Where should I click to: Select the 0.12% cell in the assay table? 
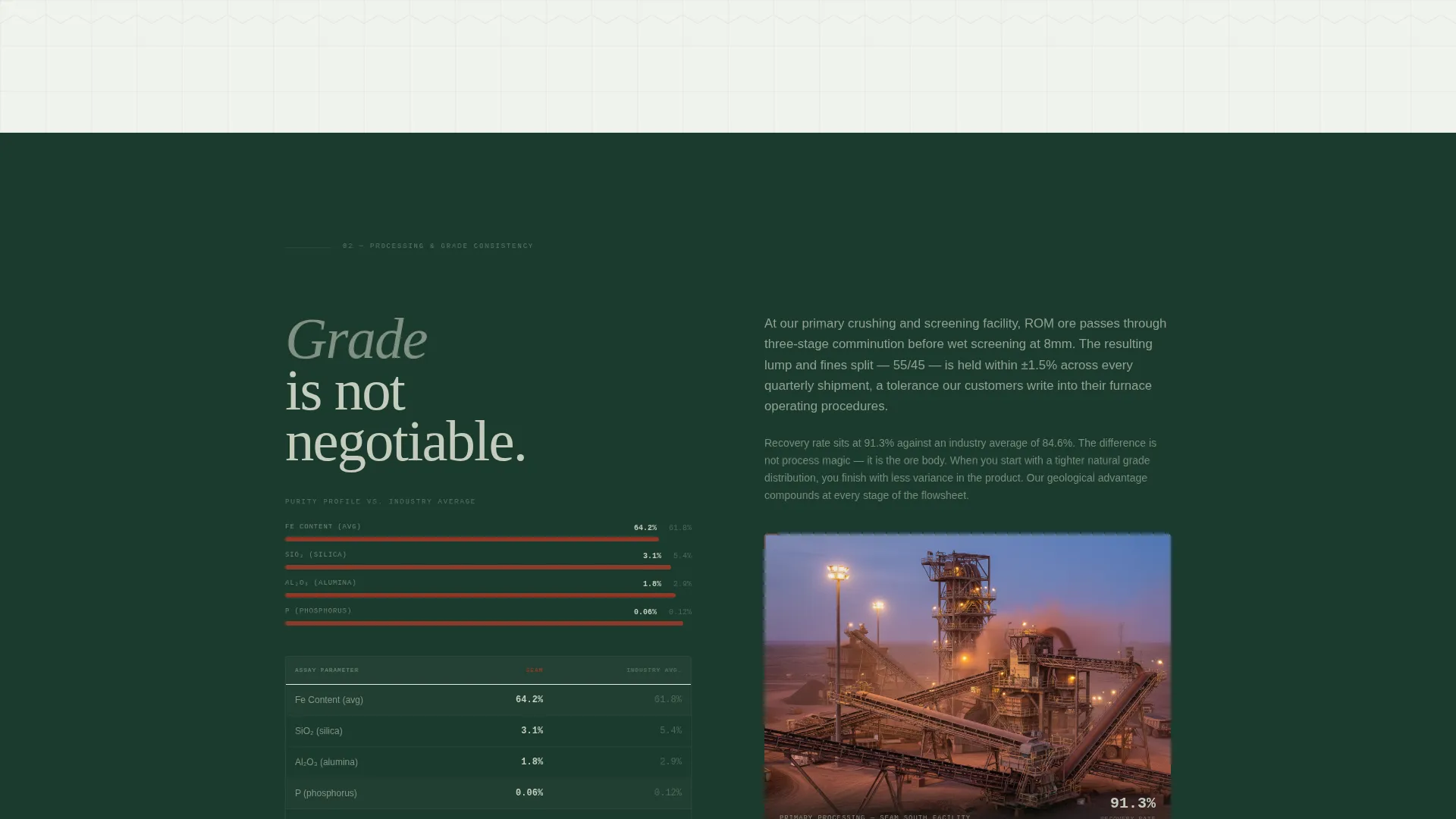[668, 792]
